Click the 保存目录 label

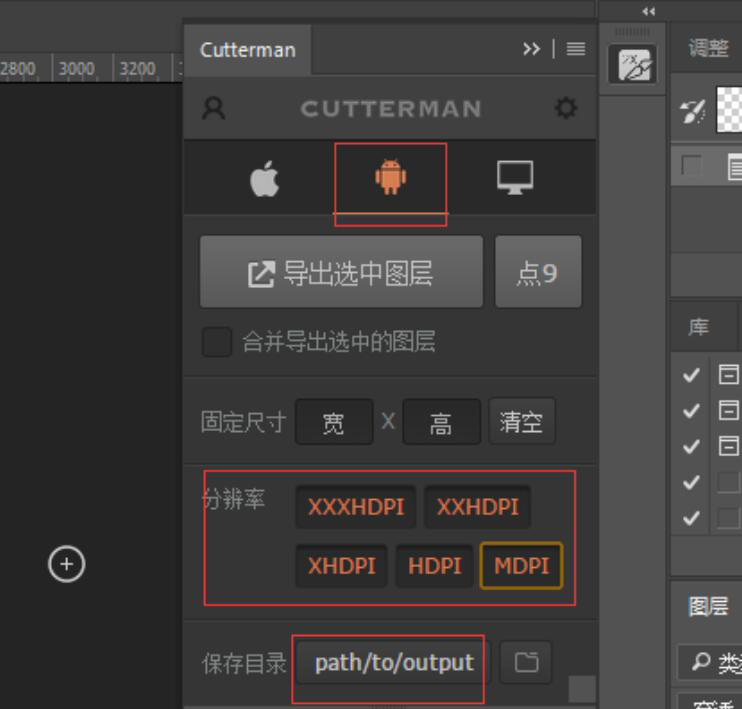tap(244, 663)
